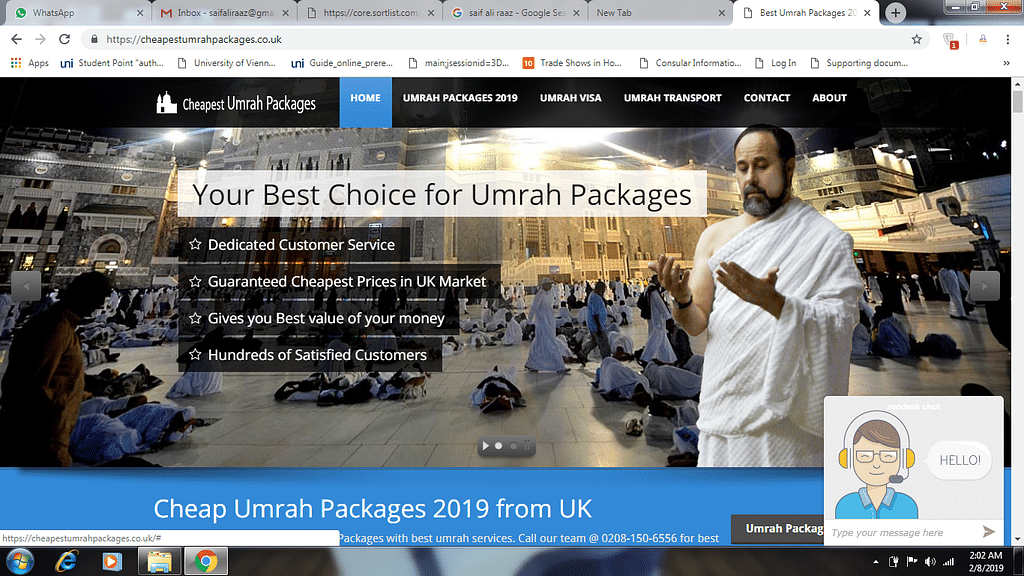The height and width of the screenshot is (576, 1024).
Task: Open Windows Media Player from the taskbar
Action: pos(113,561)
